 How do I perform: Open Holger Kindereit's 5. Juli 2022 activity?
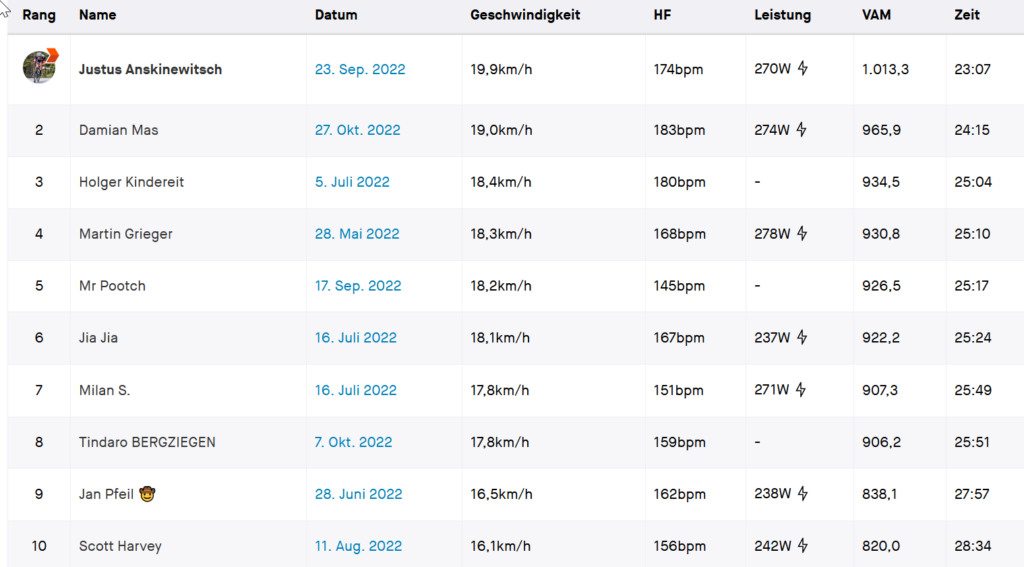click(x=352, y=182)
